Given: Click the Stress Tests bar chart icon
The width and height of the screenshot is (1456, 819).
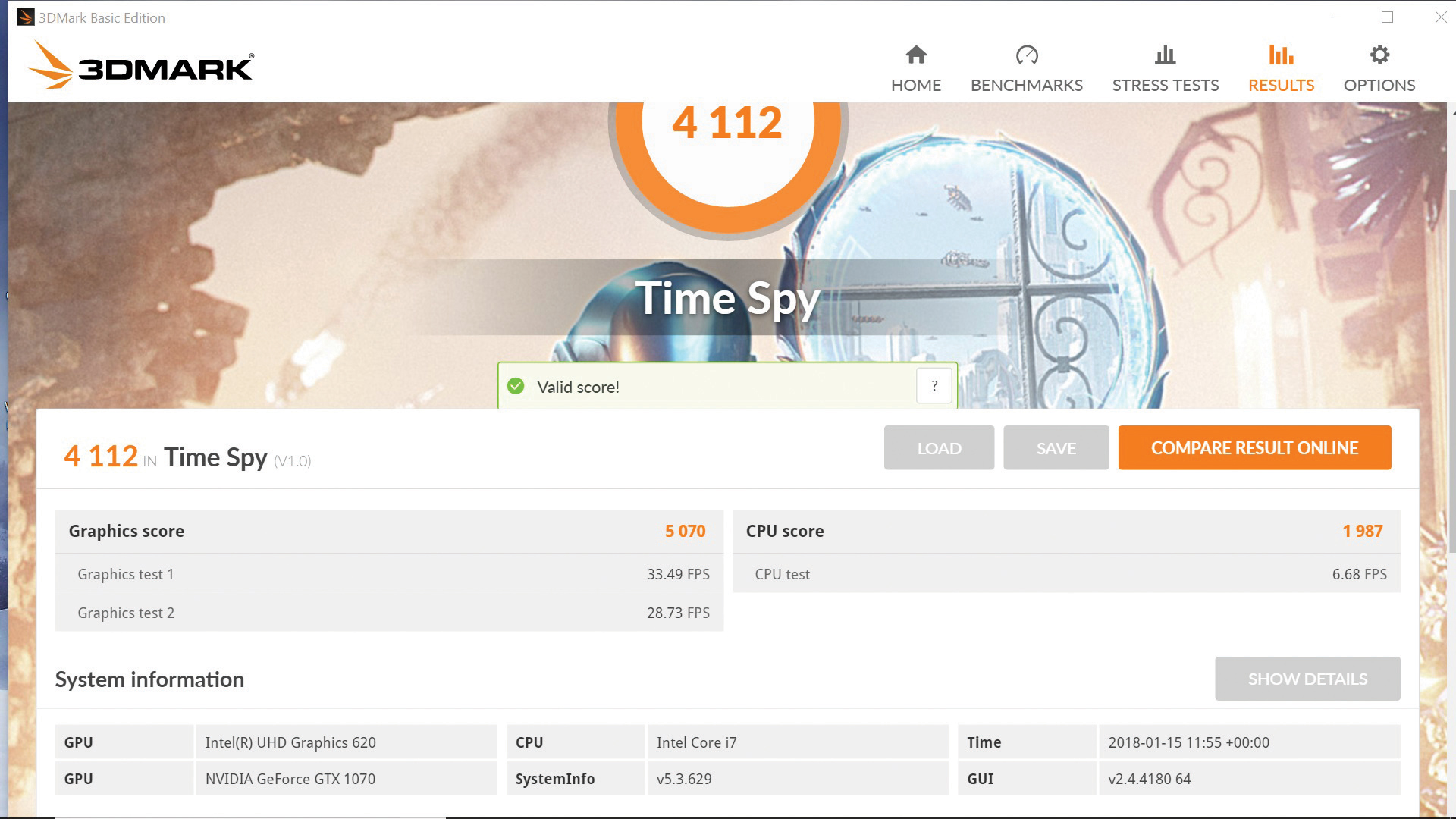Looking at the screenshot, I should (x=1166, y=55).
